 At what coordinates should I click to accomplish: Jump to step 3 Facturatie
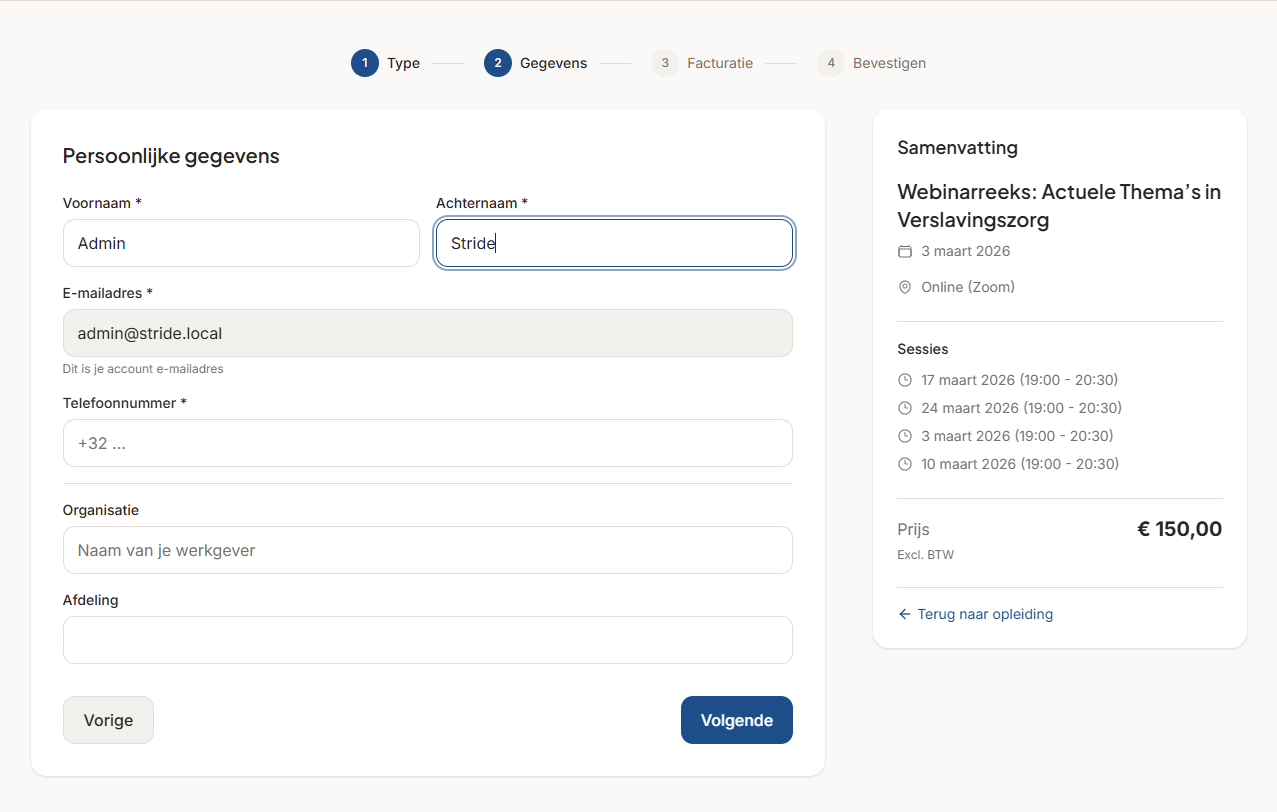(665, 63)
